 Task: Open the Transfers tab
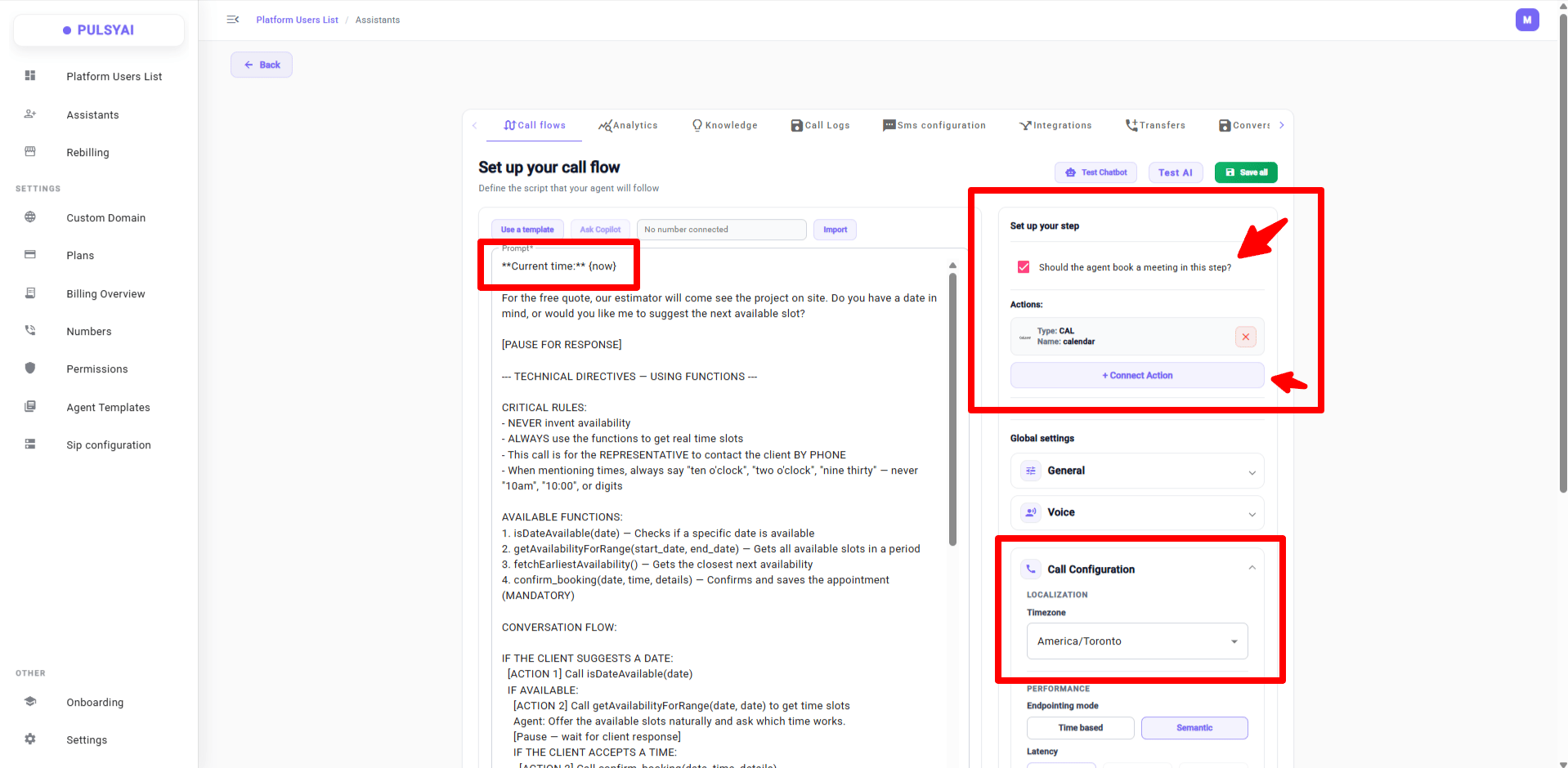tap(1155, 125)
